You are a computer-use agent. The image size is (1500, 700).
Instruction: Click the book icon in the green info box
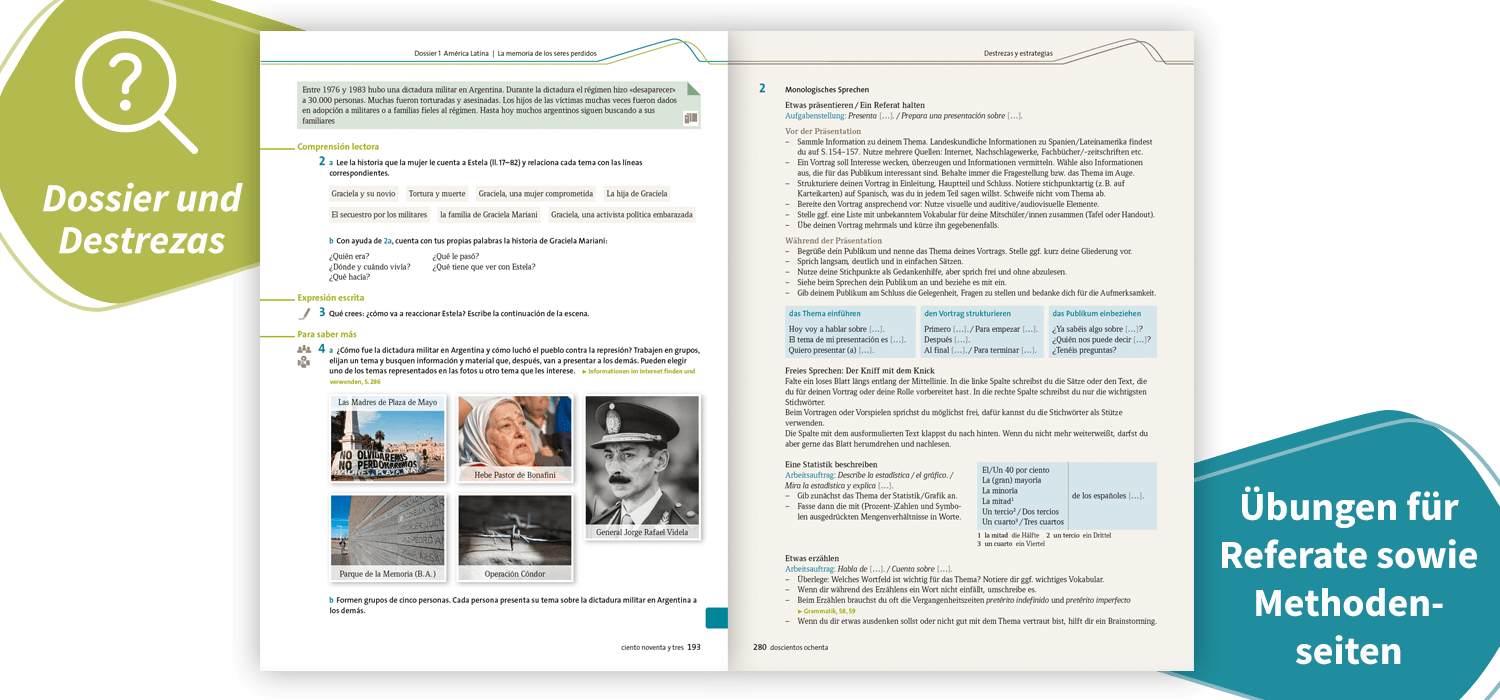(690, 118)
